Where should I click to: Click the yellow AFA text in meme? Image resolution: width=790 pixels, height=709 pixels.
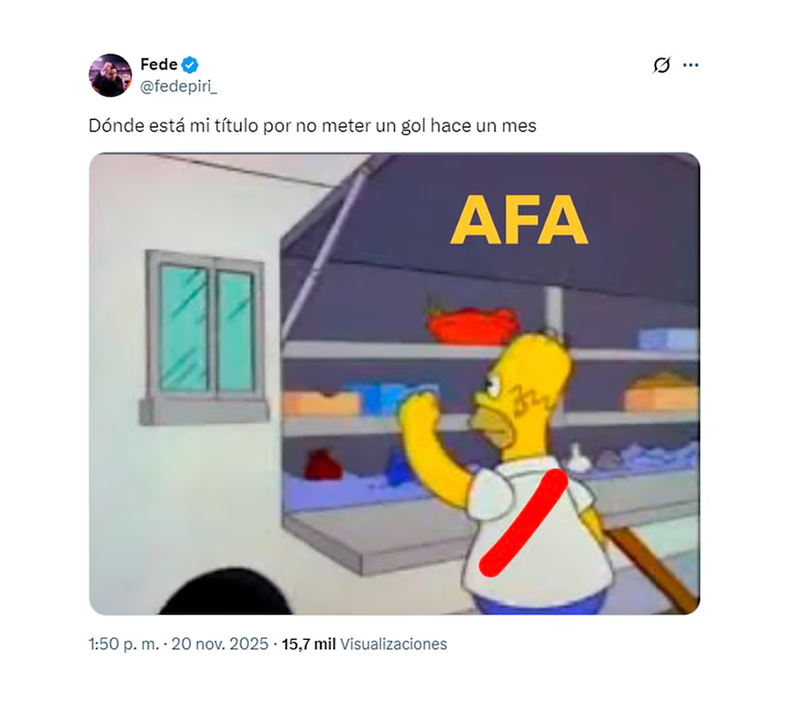click(x=519, y=220)
